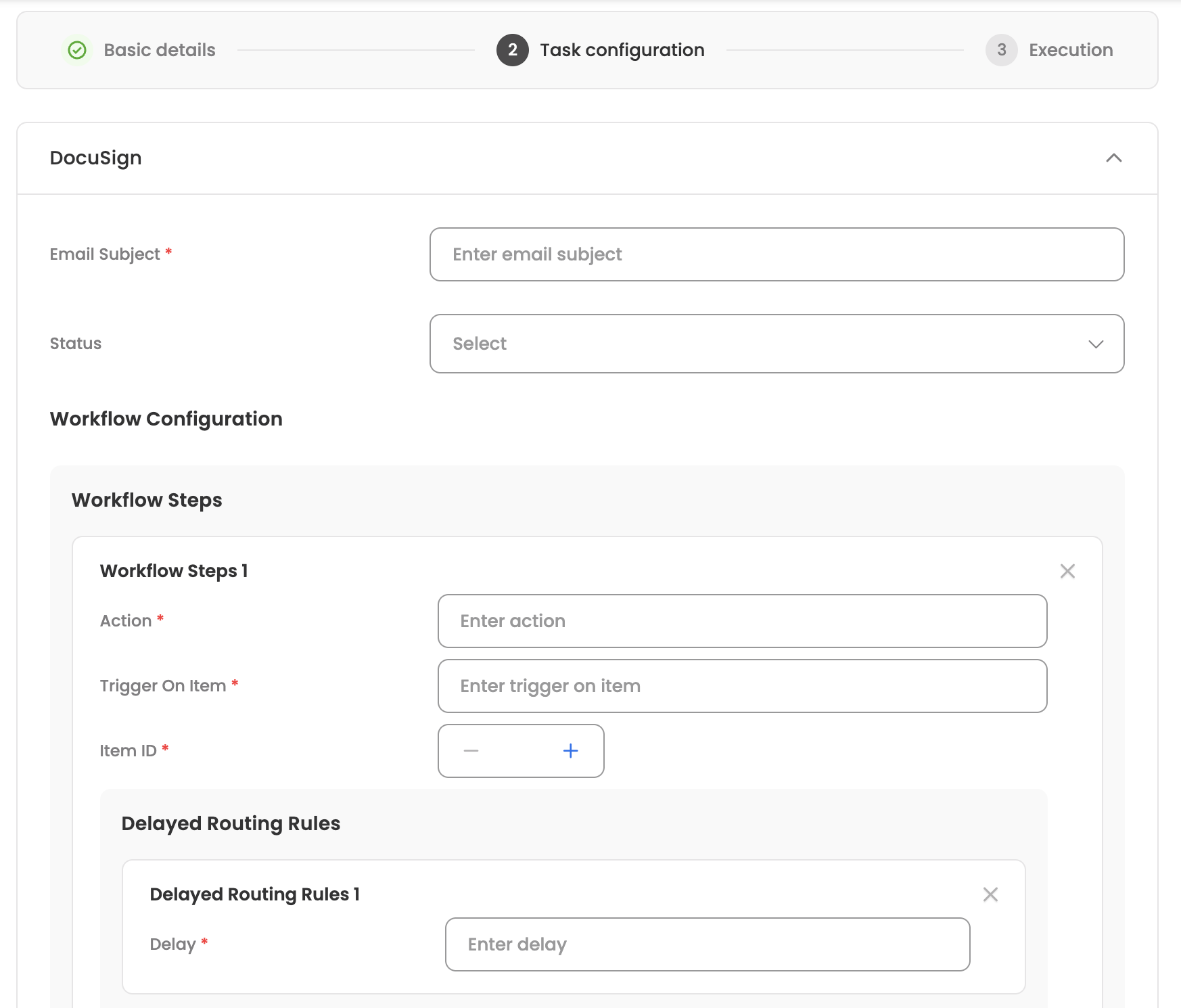Go back to the Basic details step

click(x=160, y=50)
